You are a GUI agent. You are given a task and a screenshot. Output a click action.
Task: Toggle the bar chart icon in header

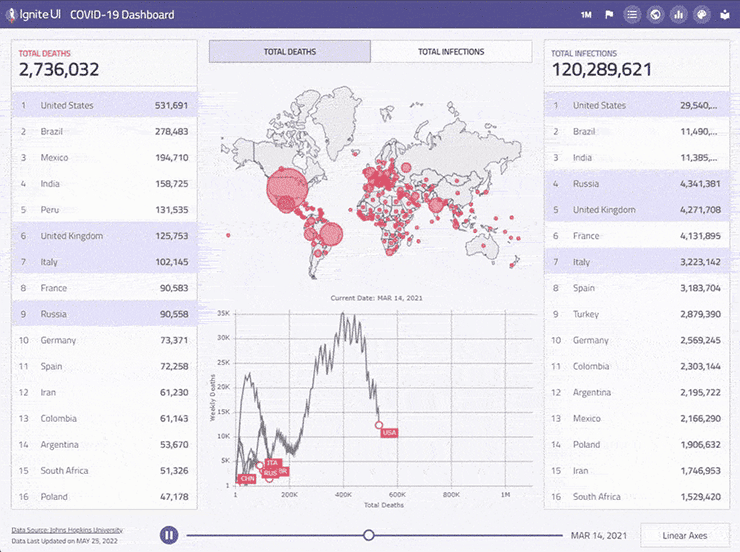tap(679, 15)
